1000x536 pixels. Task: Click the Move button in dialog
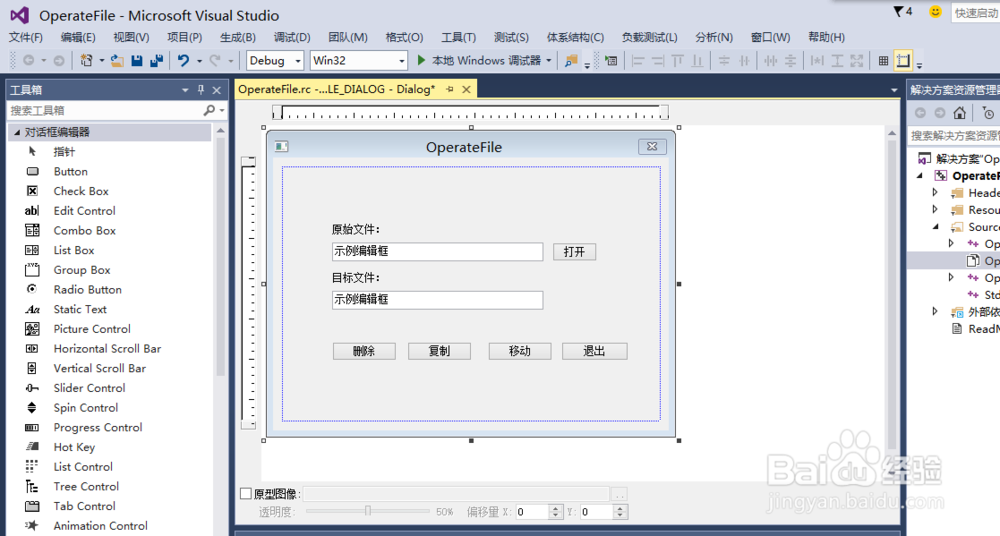click(520, 352)
